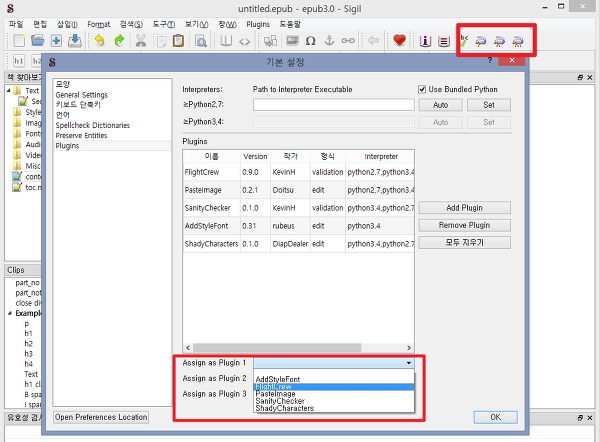Insert a hyperlink chain icon
The image size is (600, 442).
pyautogui.click(x=348, y=40)
